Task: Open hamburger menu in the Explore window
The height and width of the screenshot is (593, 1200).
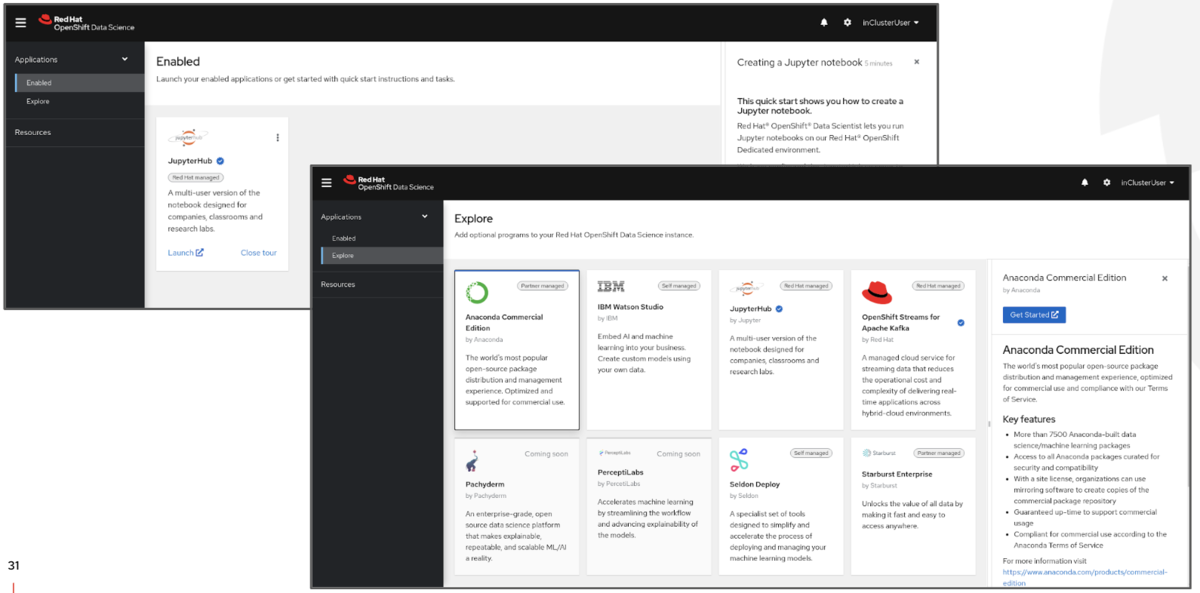Action: (326, 183)
